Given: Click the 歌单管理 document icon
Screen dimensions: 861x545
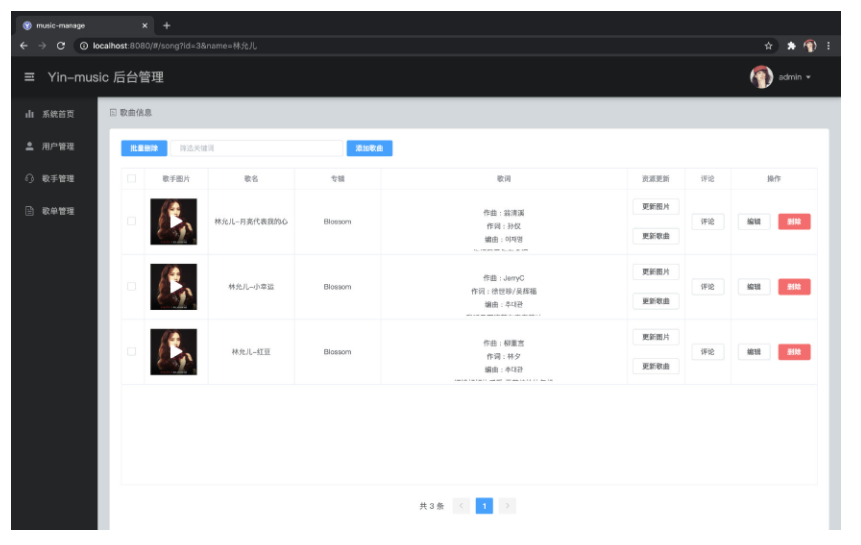Looking at the screenshot, I should click(29, 211).
